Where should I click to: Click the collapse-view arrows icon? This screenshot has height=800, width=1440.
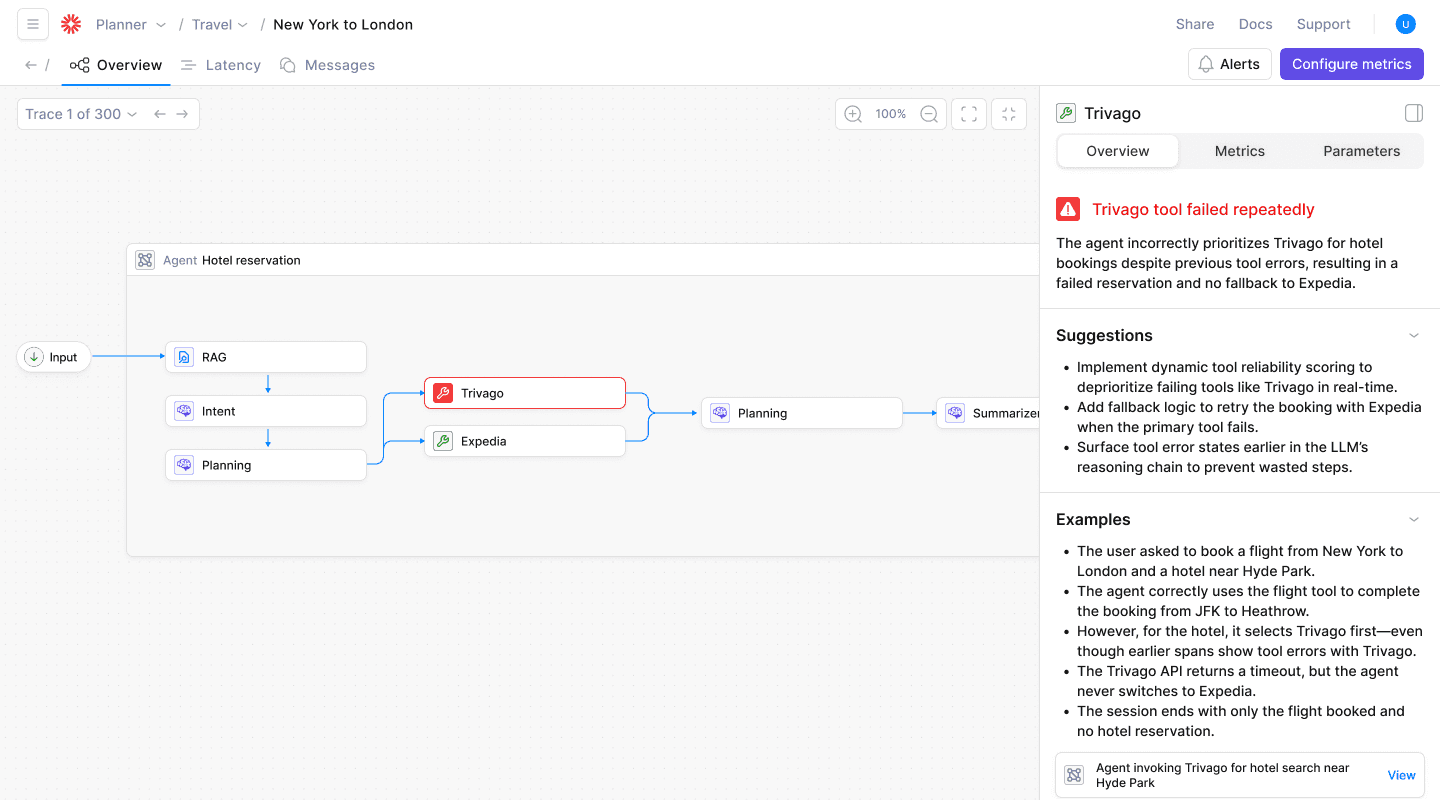(1009, 114)
